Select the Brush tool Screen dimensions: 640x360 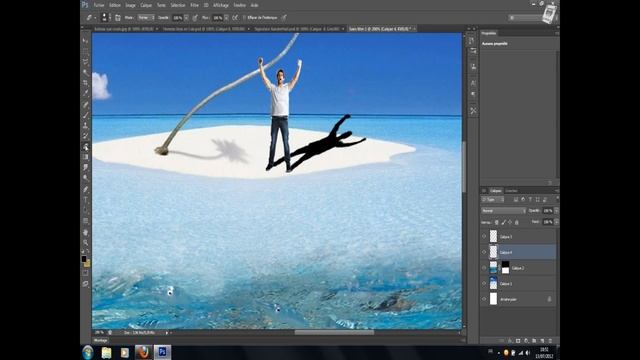click(85, 116)
